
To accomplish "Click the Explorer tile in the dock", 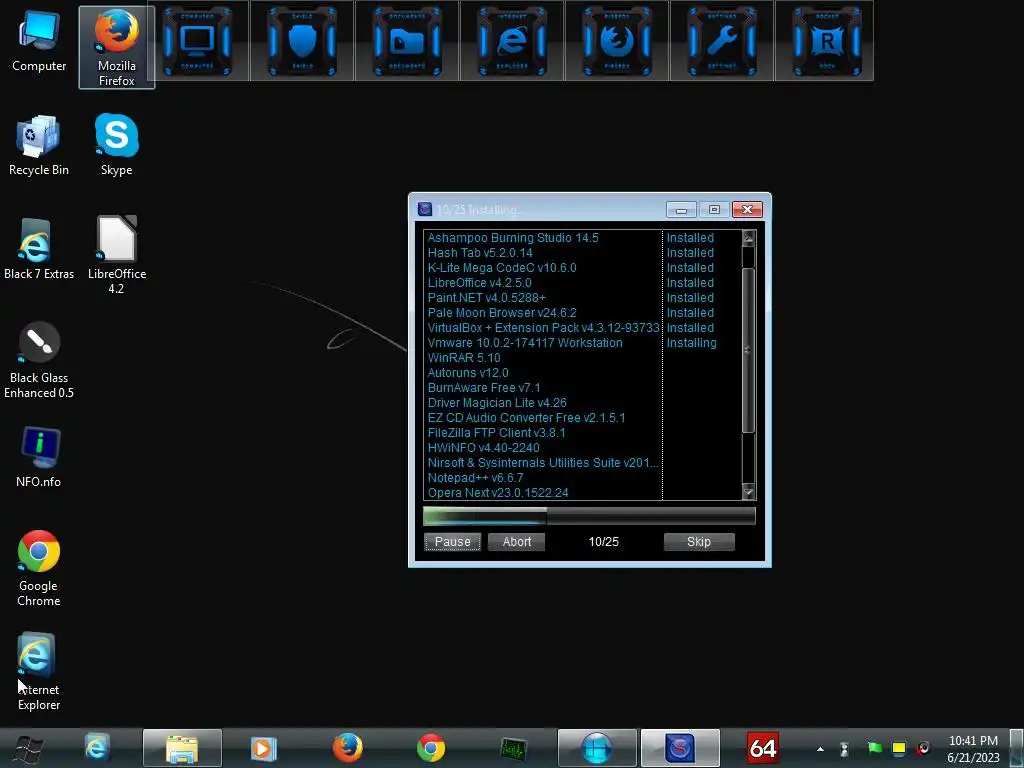I will [512, 40].
